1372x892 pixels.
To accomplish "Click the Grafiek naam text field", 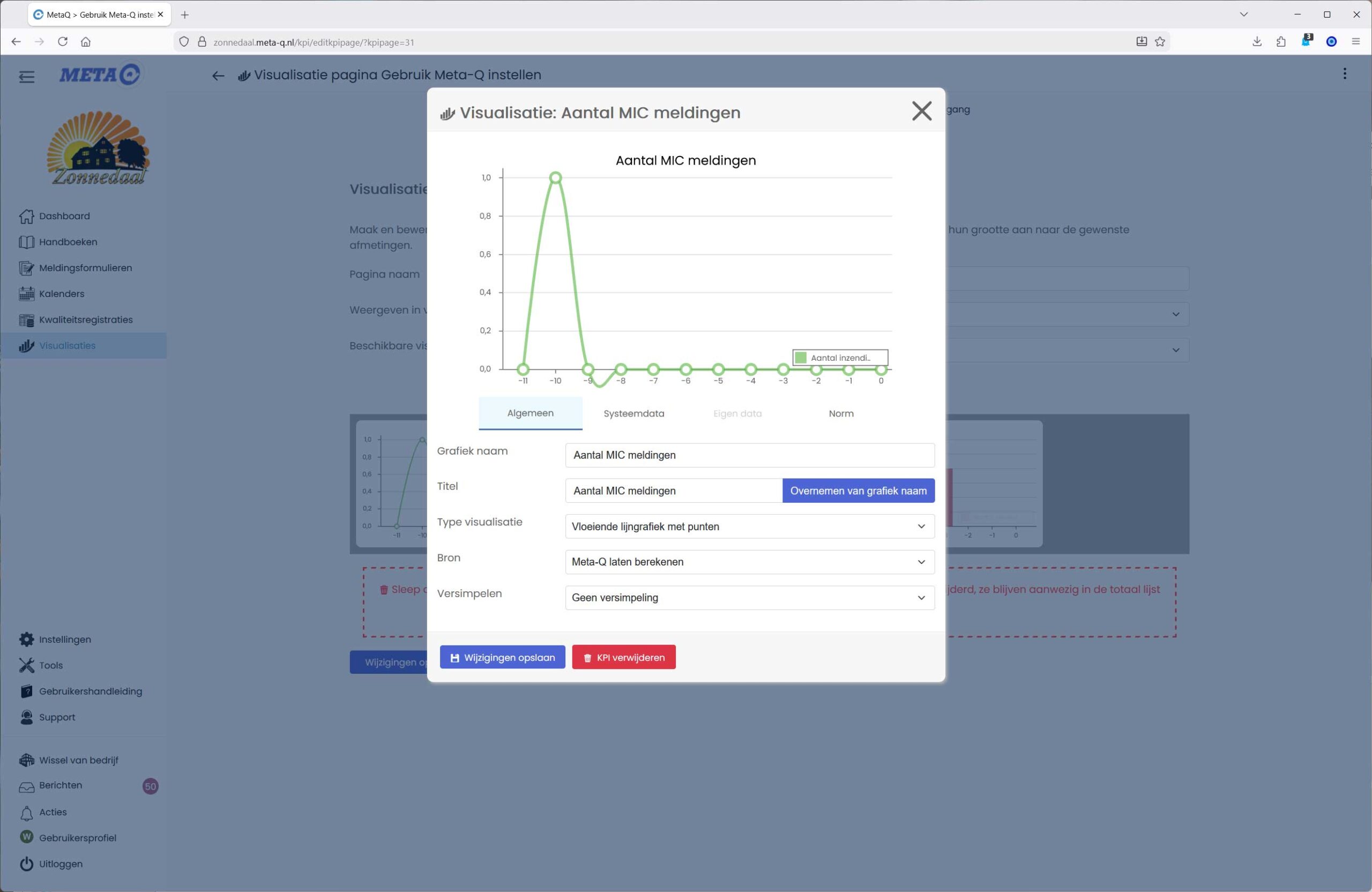I will tap(749, 456).
